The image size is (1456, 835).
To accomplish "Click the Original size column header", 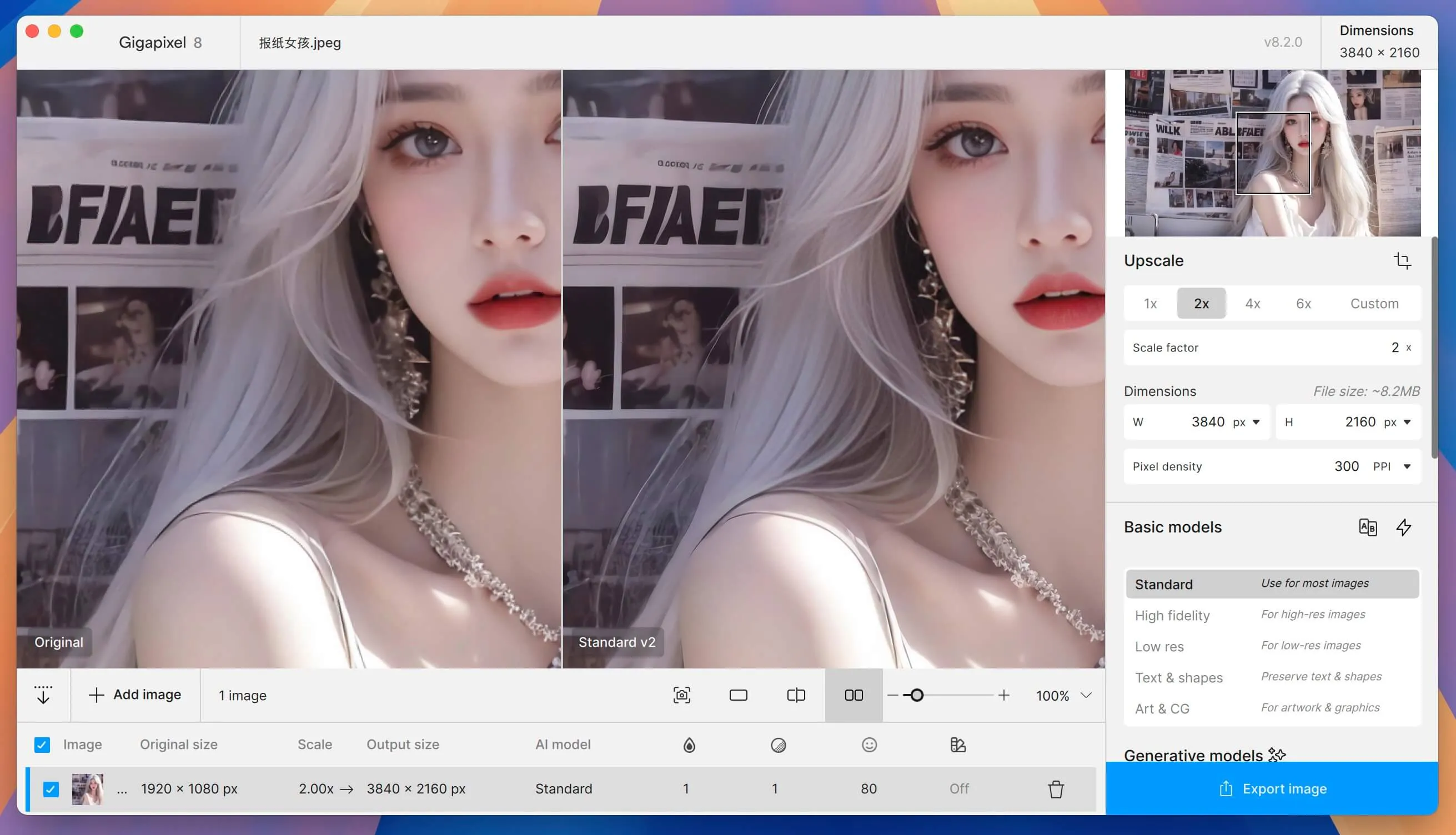I will click(x=178, y=745).
